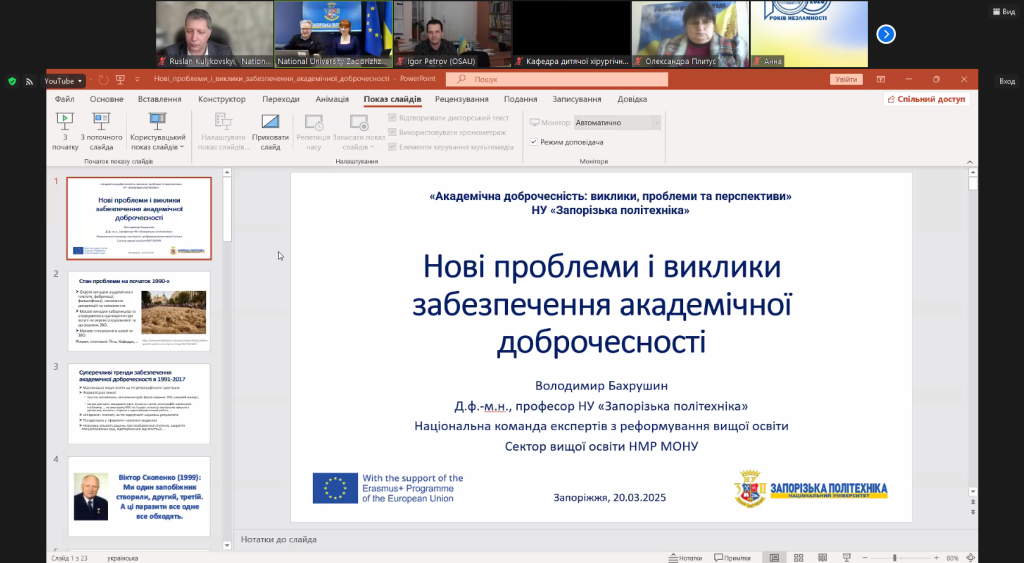The width and height of the screenshot is (1024, 563).
Task: Click the green shield security icon
Action: [12, 81]
